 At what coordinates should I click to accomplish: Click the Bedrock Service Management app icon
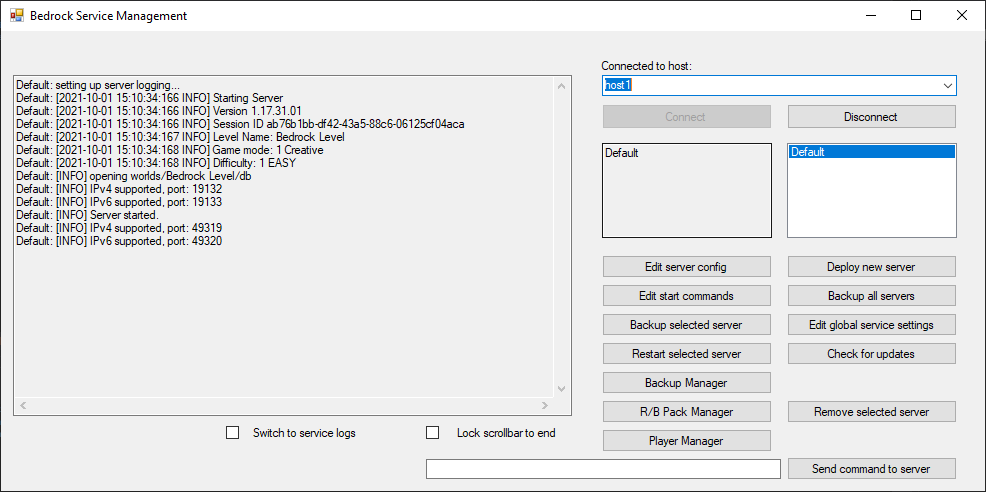point(16,16)
